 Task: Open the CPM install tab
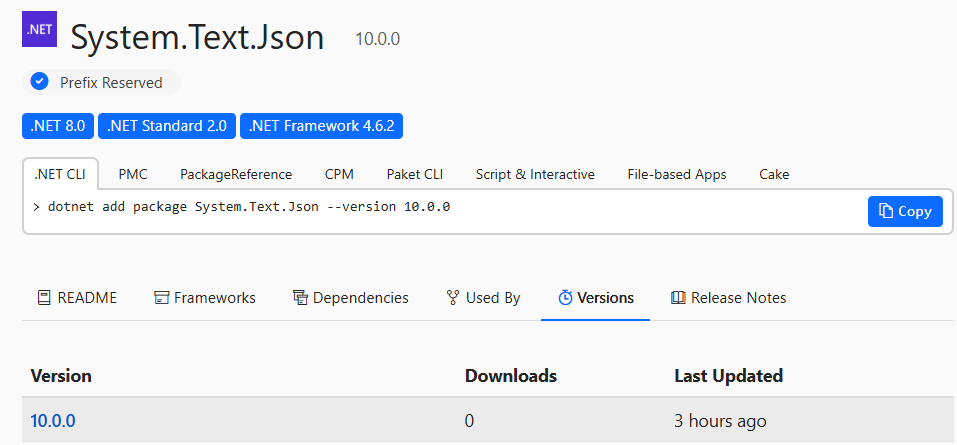tap(339, 174)
